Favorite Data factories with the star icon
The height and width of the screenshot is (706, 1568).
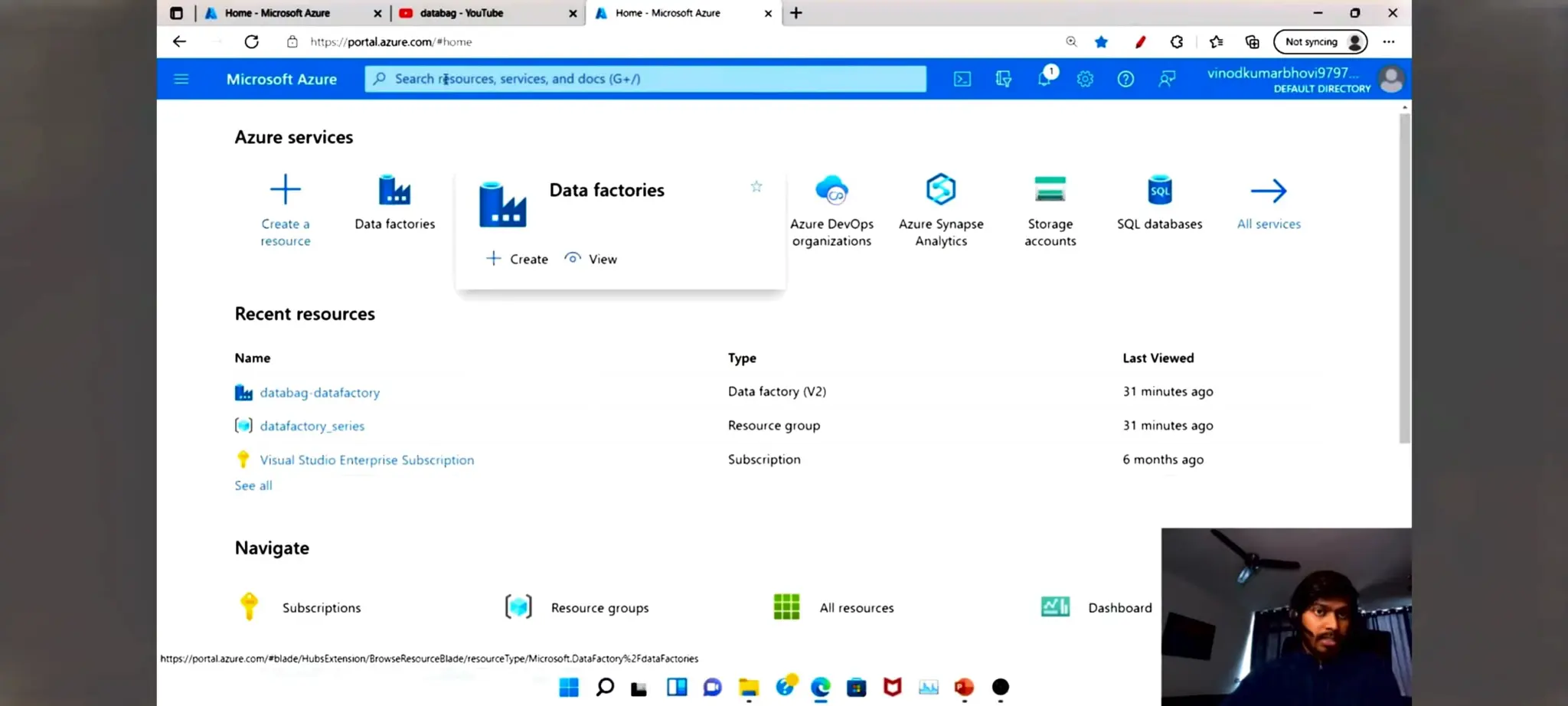click(756, 186)
